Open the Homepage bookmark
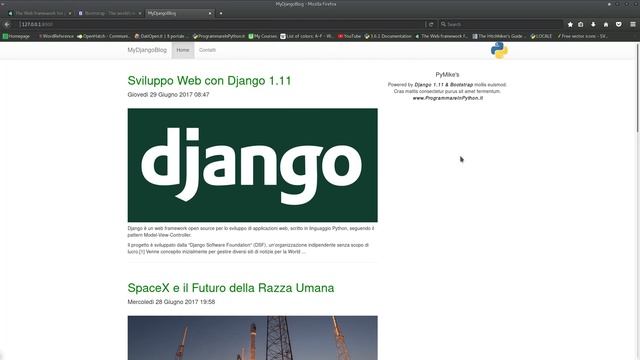Image resolution: width=640 pixels, height=360 pixels. pyautogui.click(x=16, y=36)
